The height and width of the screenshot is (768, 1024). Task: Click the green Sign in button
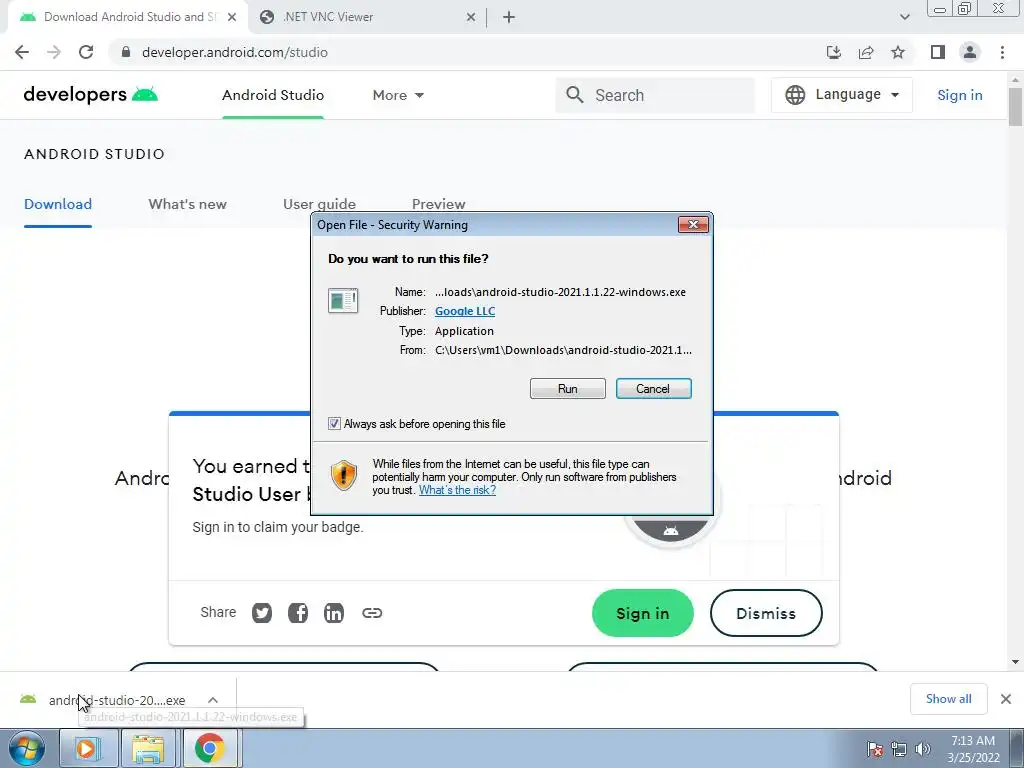coord(643,613)
